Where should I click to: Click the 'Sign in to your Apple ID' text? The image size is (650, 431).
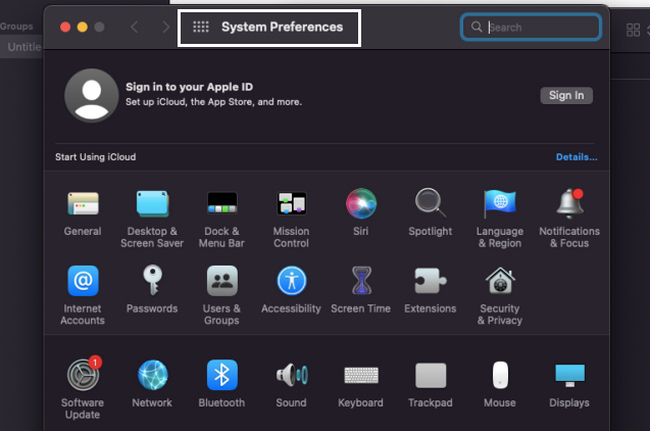click(189, 87)
